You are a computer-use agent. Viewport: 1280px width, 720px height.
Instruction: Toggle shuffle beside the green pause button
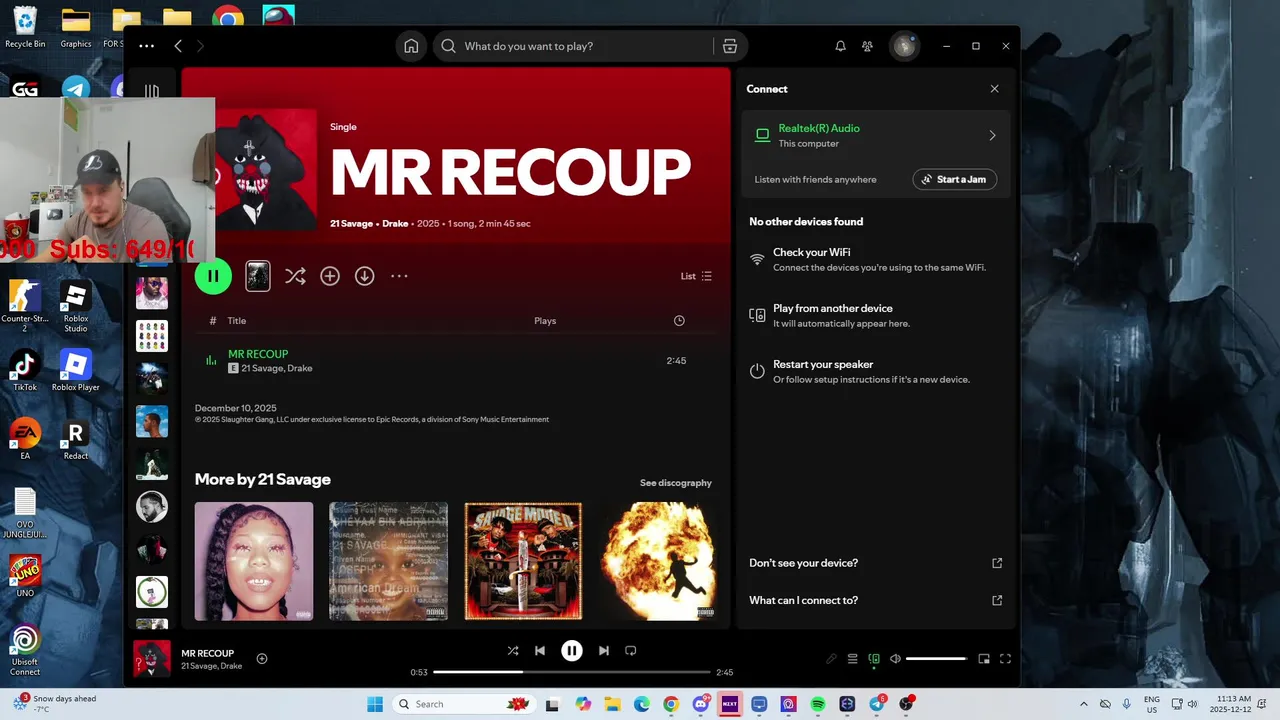[295, 276]
